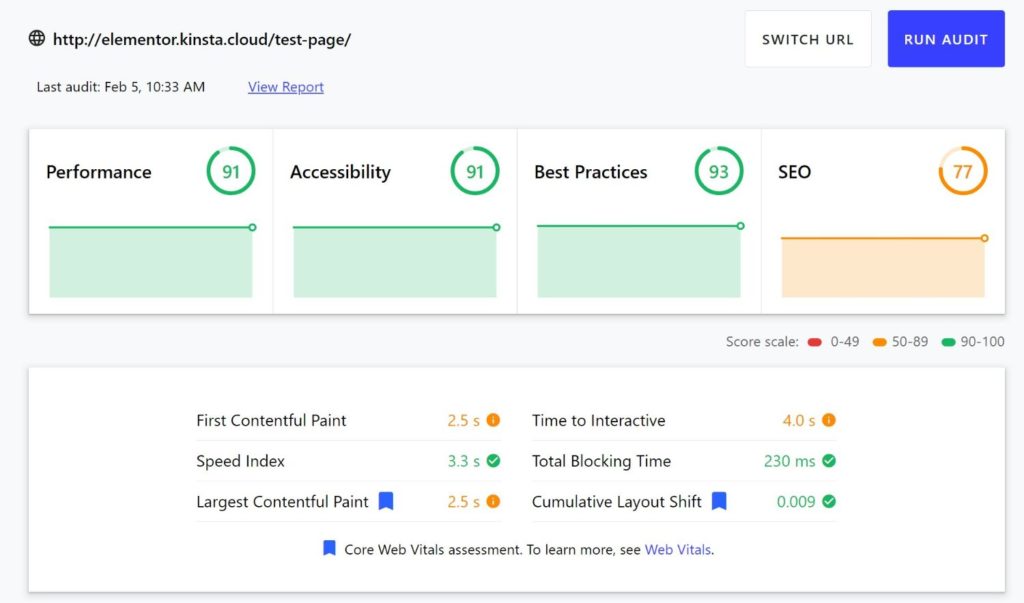This screenshot has height=603, width=1024.
Task: Click the Run Audit button
Action: pyautogui.click(x=945, y=38)
